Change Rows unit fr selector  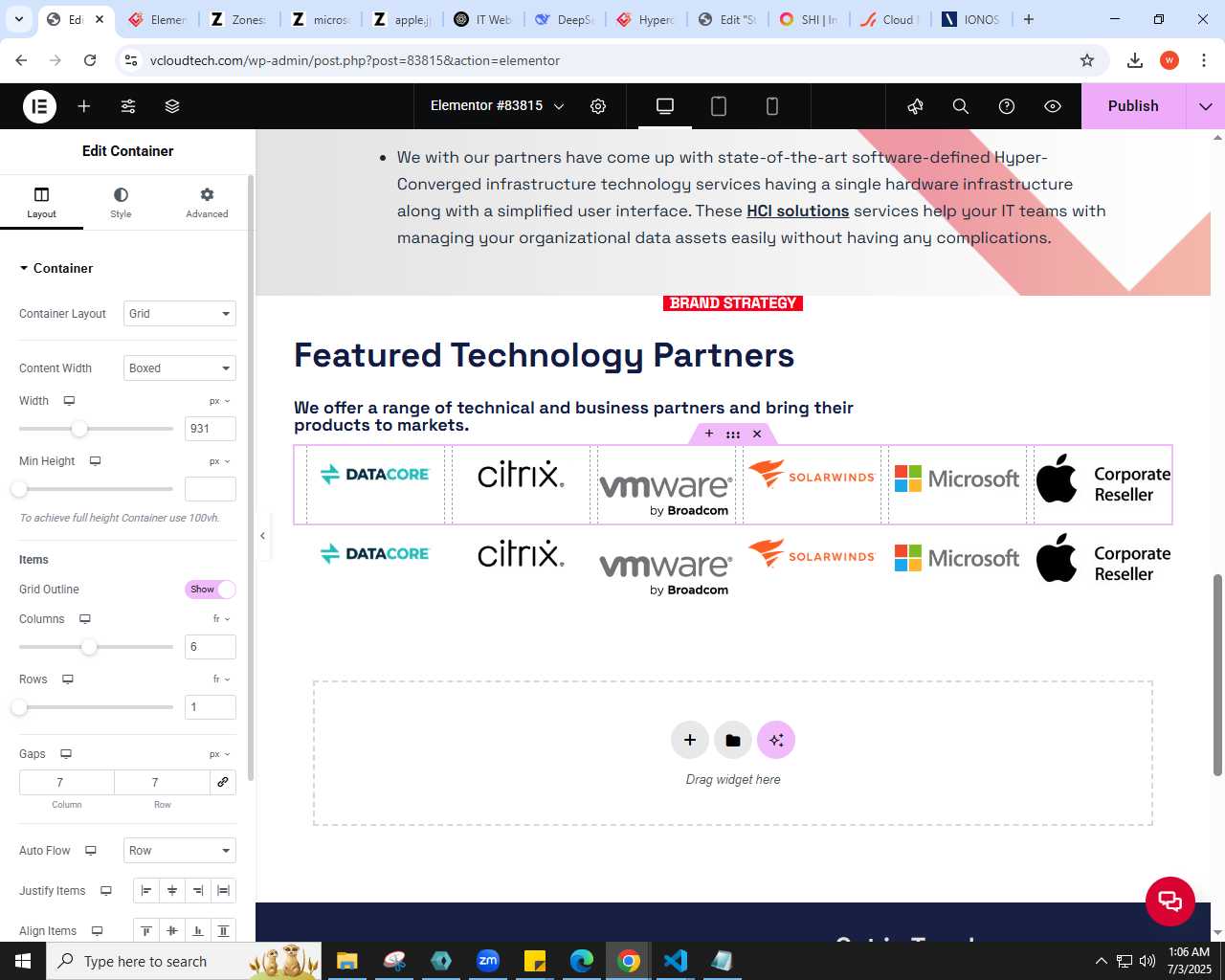[x=221, y=679]
